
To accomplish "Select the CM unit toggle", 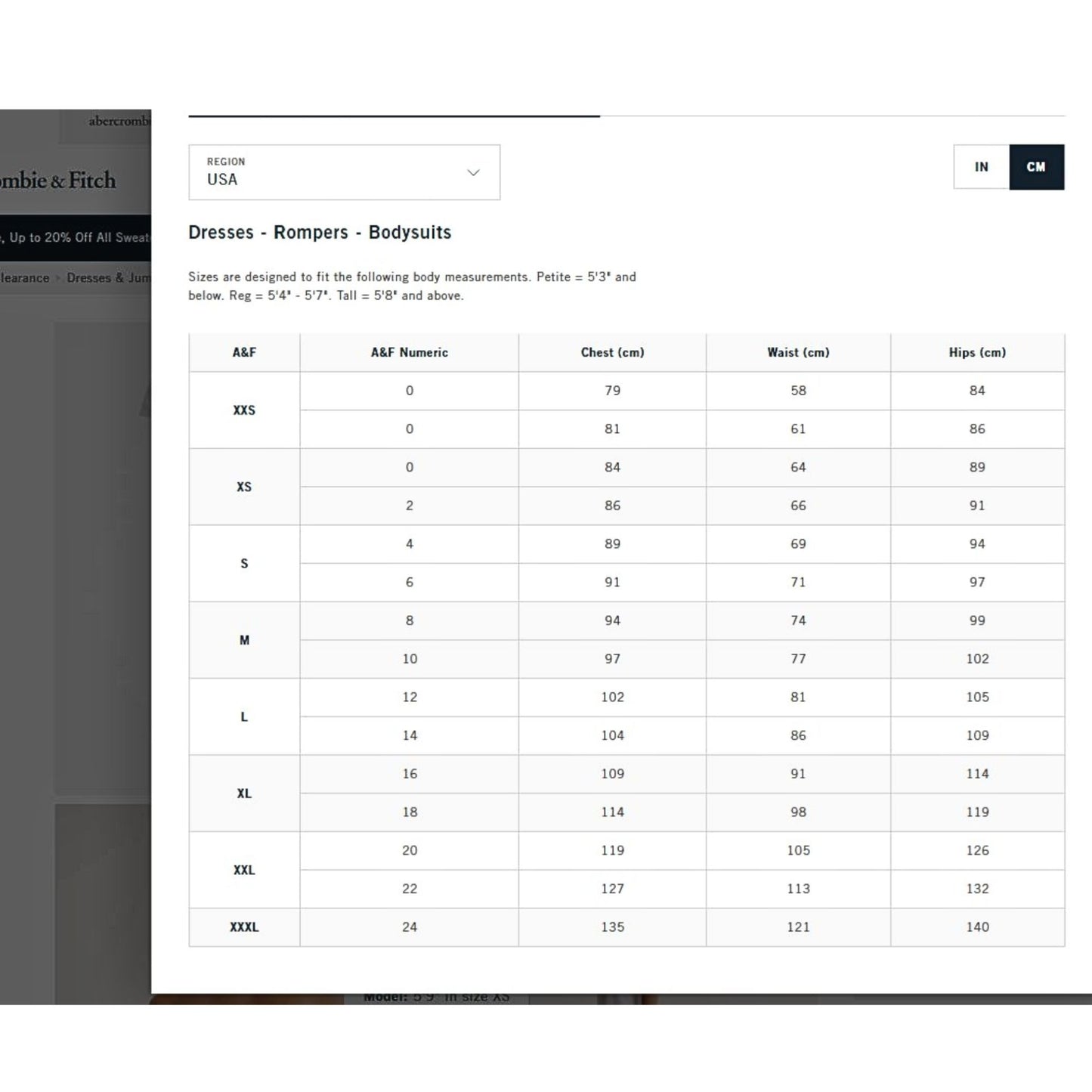I will [1036, 167].
